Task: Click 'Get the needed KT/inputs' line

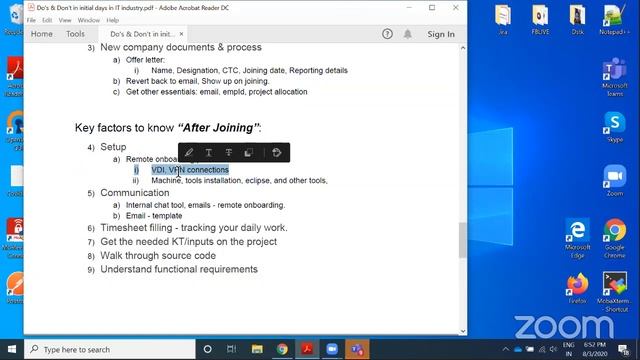Action: click(x=189, y=242)
